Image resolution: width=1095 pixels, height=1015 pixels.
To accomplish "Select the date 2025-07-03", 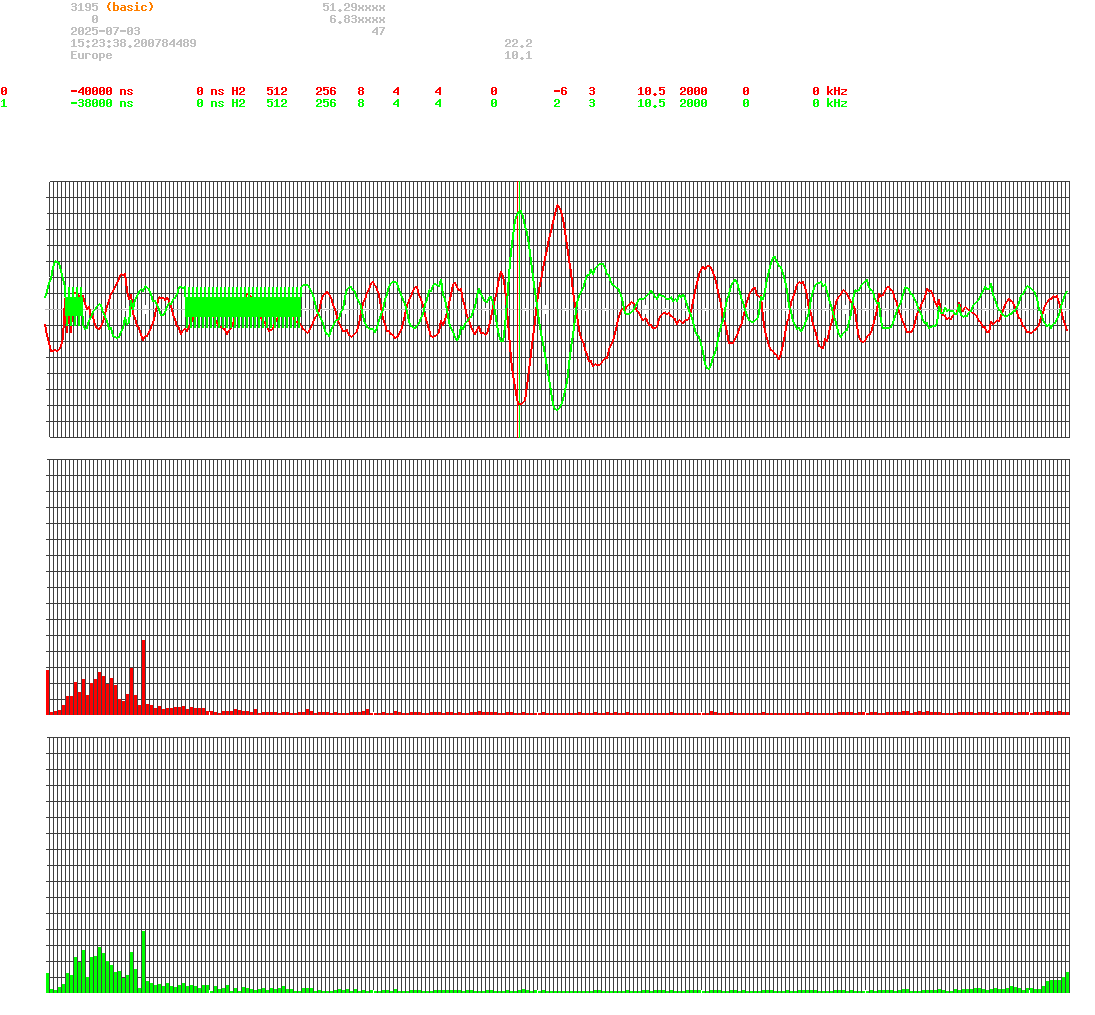I will click(x=105, y=31).
